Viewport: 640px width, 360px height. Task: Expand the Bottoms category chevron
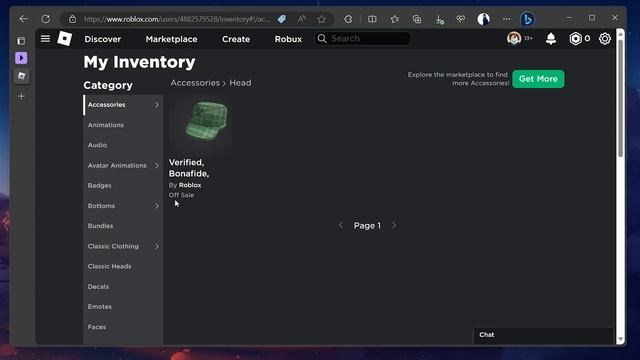(157, 206)
